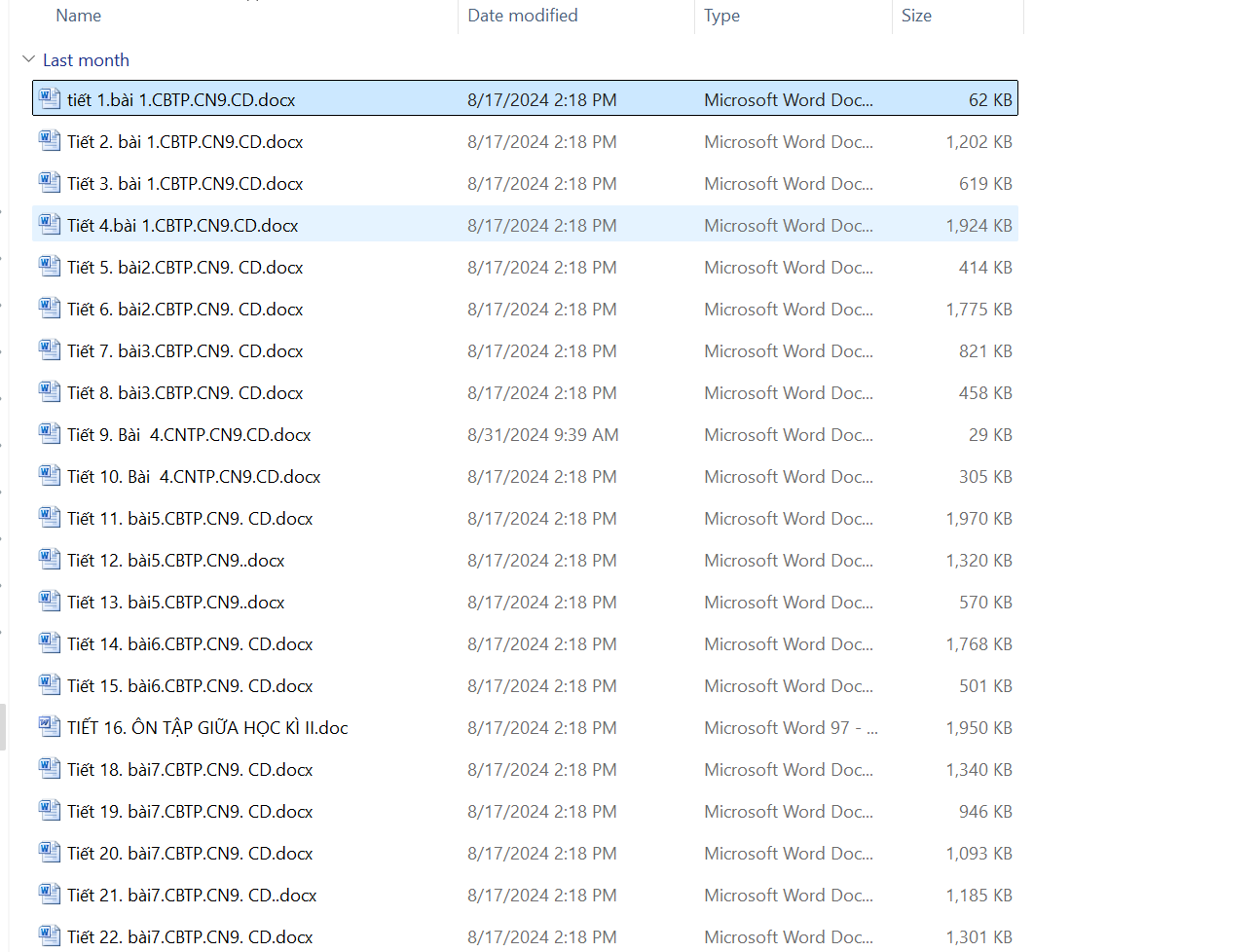
Task: Click Word icon of Tiết 18. bài7.CBTP.CN9. CD.docx
Action: pos(50,768)
